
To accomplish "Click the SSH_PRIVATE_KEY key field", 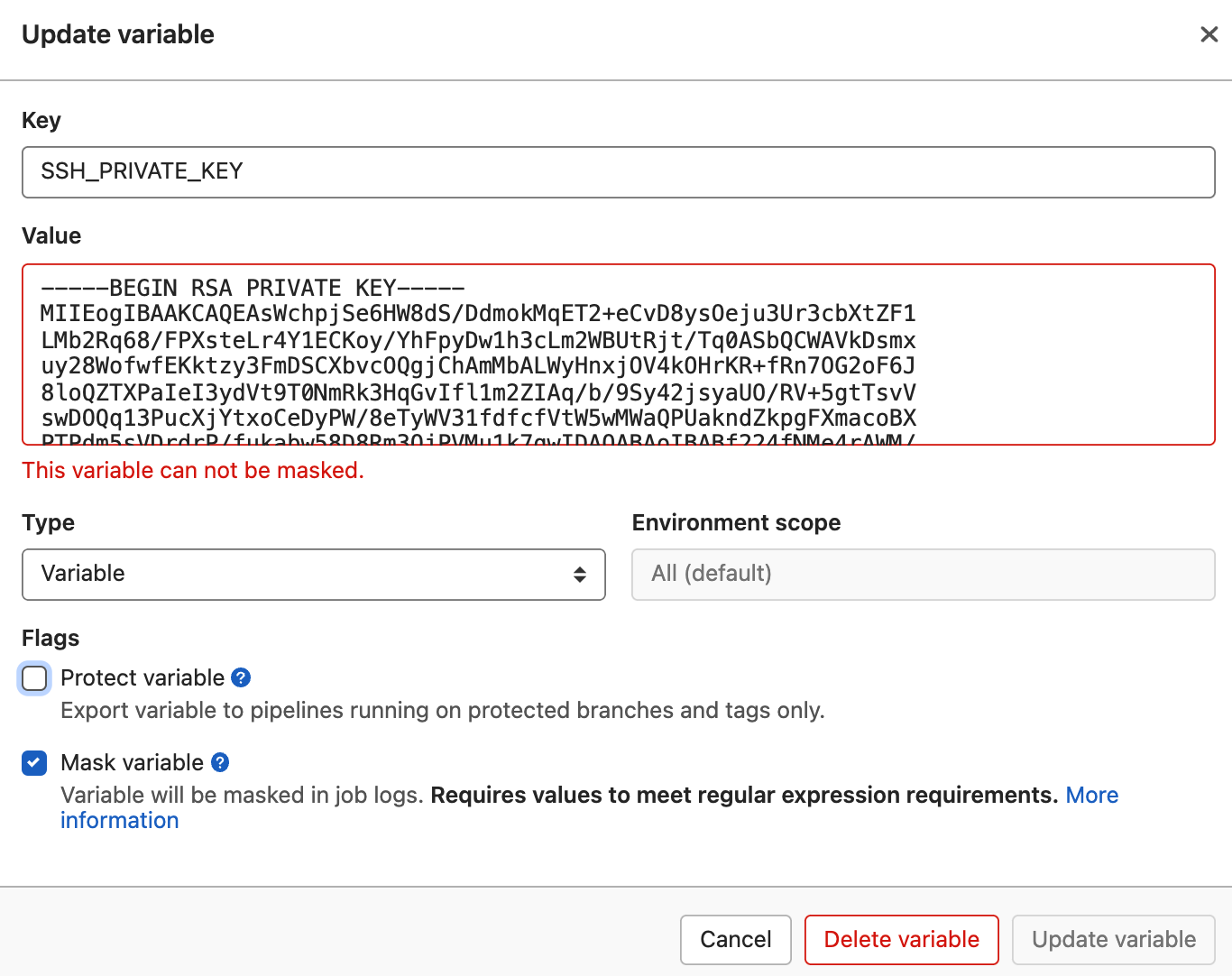I will [618, 172].
